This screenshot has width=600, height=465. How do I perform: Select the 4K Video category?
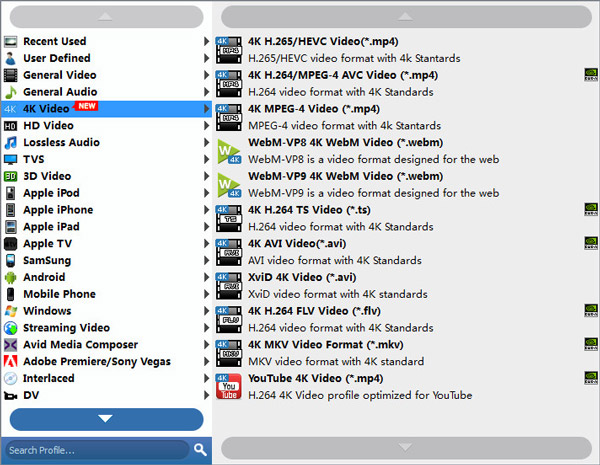[x=107, y=109]
